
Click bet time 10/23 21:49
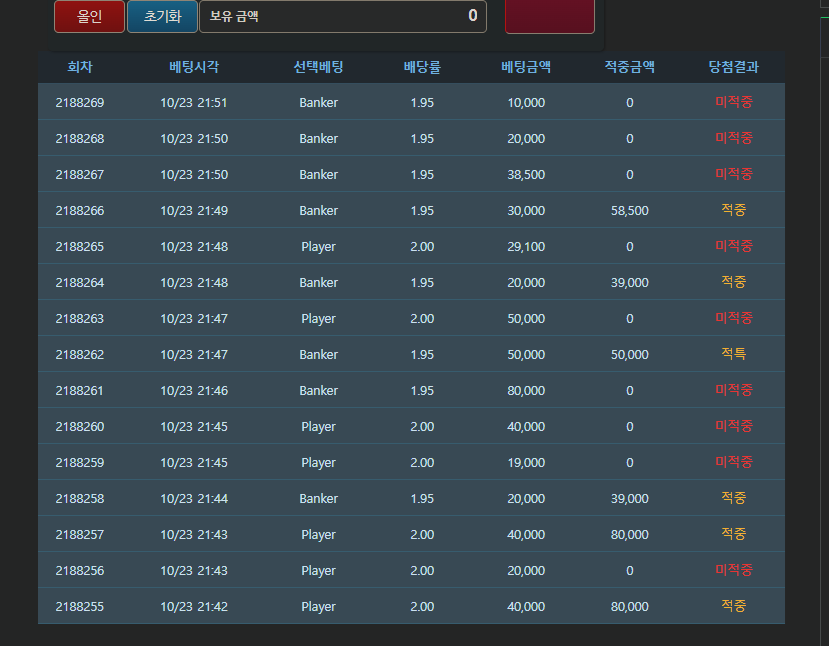[x=194, y=210]
